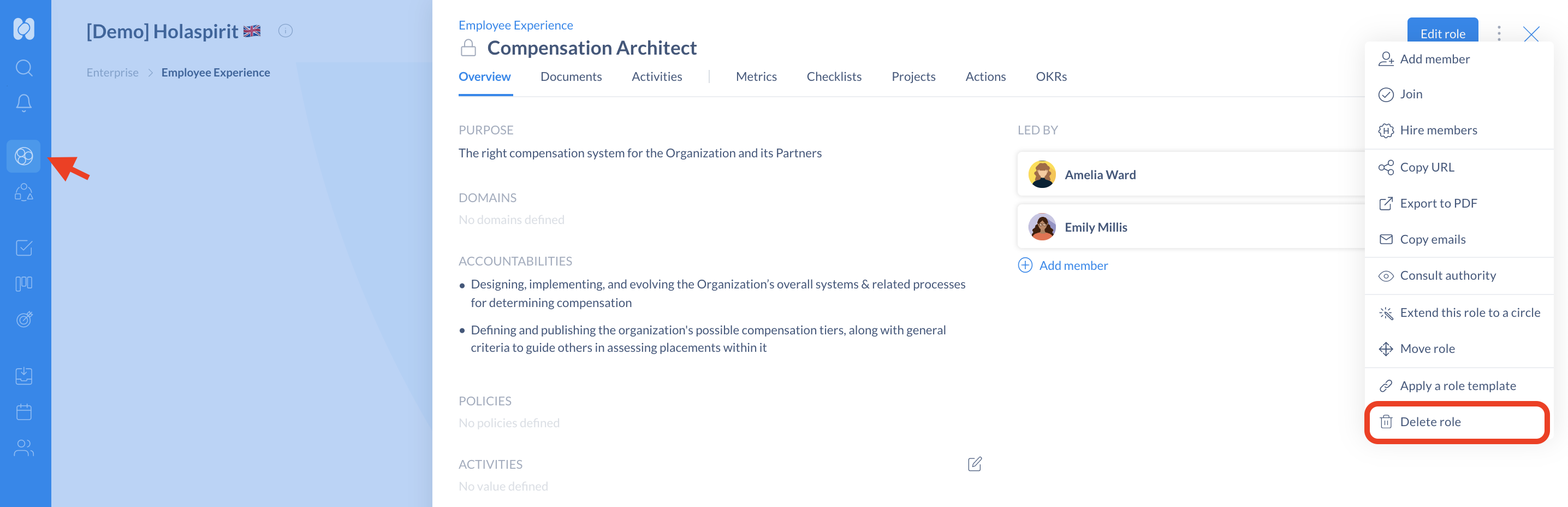Image resolution: width=1568 pixels, height=507 pixels.
Task: Switch to the Checklists tab
Action: pyautogui.click(x=834, y=77)
